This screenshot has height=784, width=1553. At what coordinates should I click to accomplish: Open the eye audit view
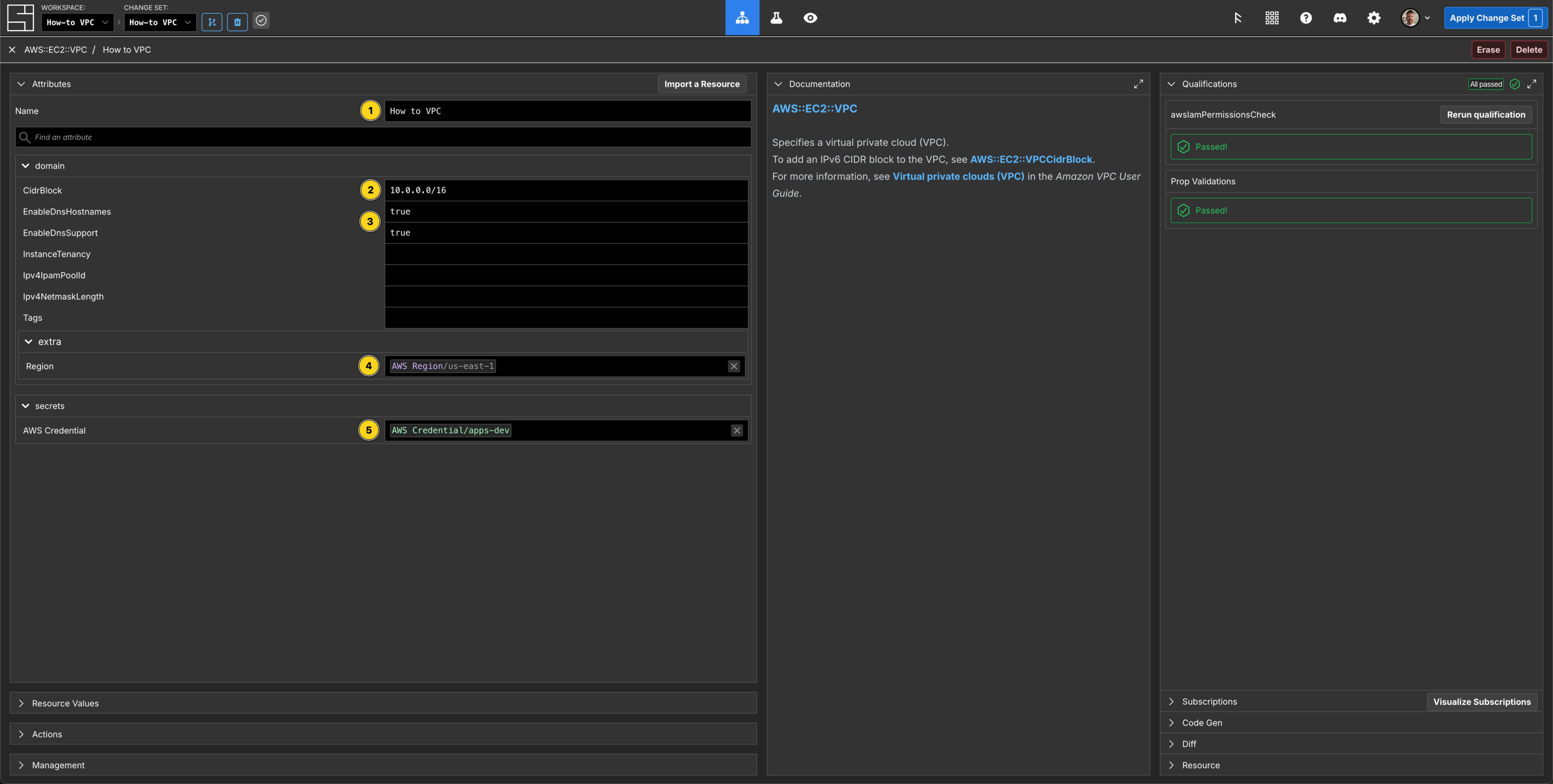click(810, 17)
